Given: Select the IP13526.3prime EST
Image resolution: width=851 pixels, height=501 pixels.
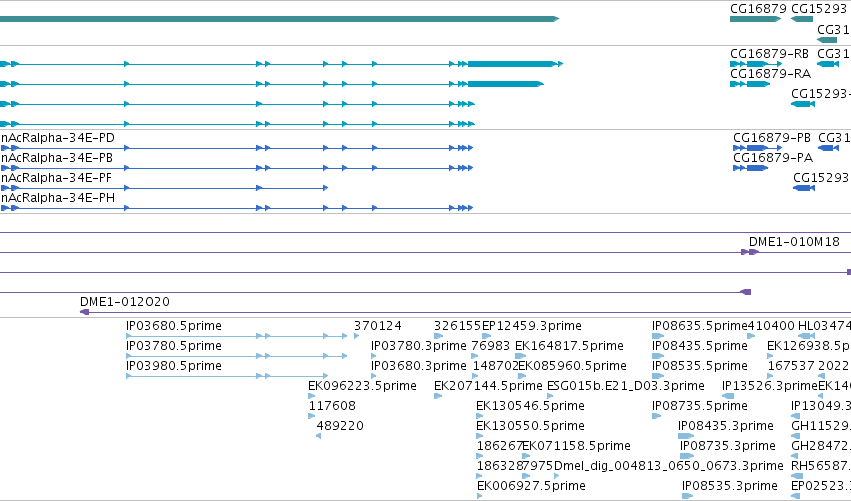Looking at the screenshot, I should (728, 396).
